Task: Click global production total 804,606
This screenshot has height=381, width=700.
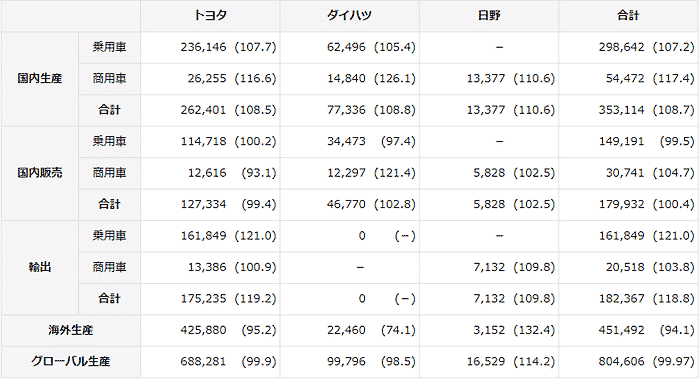Action: pos(621,361)
